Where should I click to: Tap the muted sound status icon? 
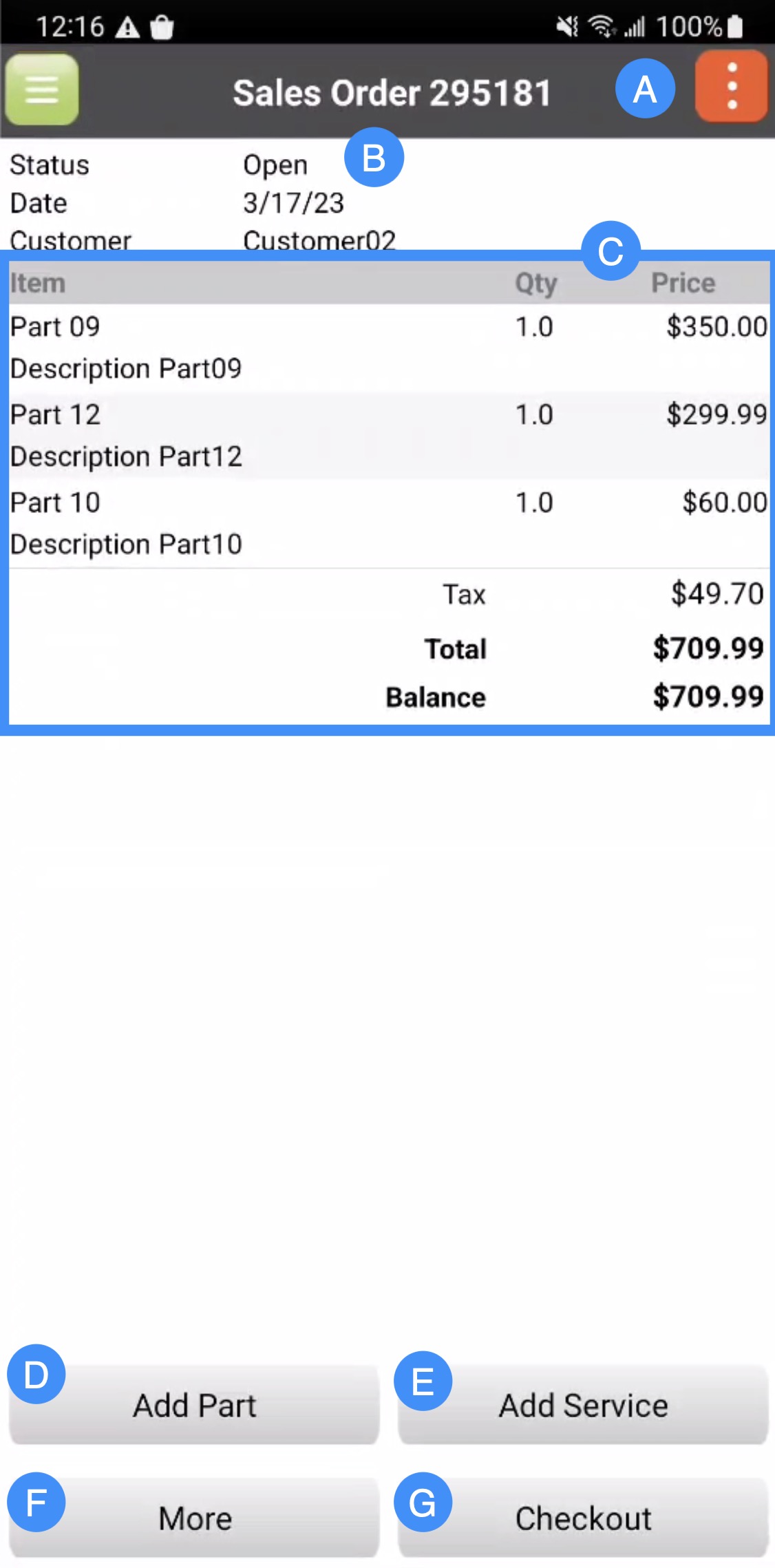(x=567, y=27)
